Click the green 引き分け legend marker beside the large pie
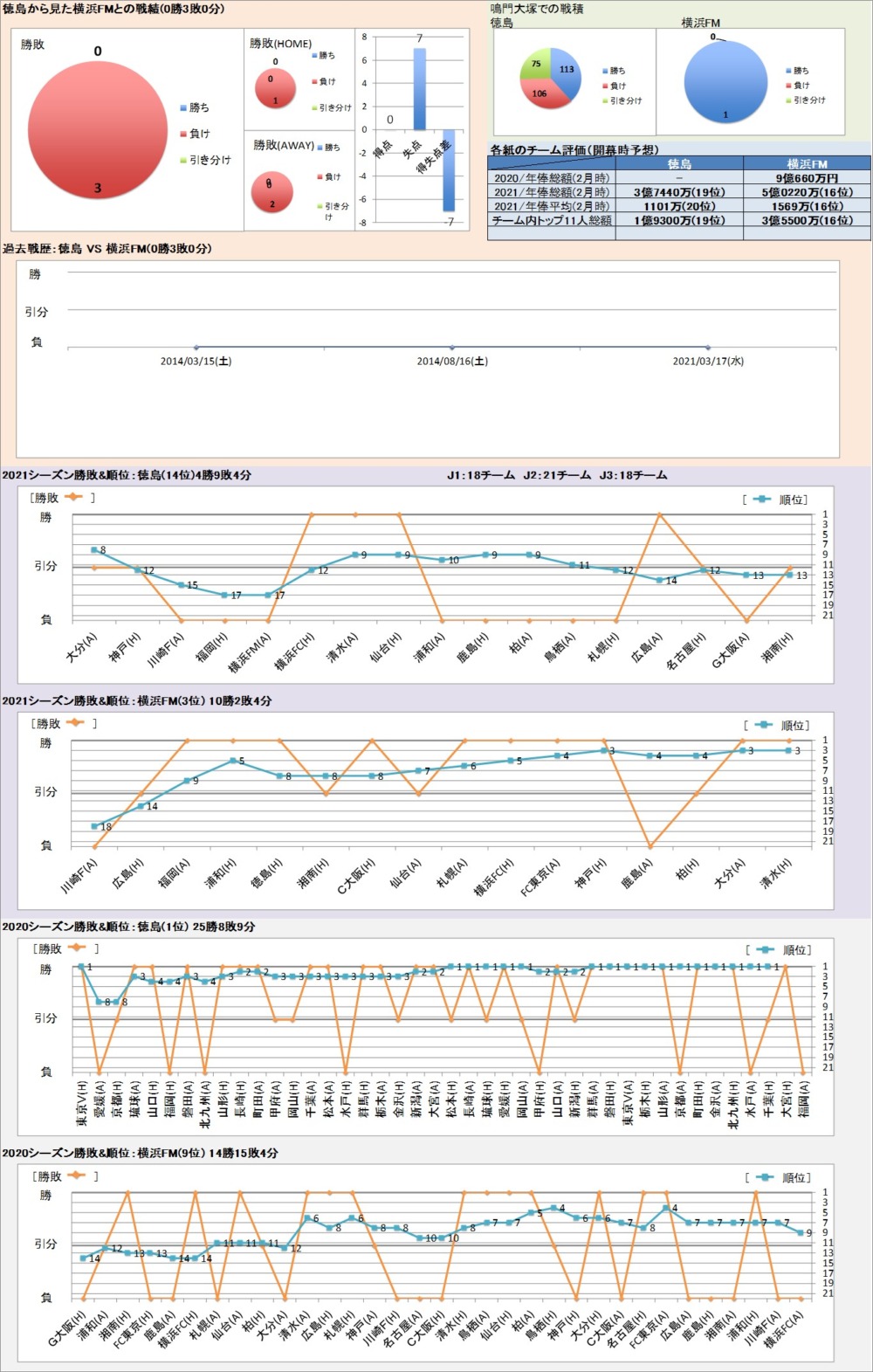This screenshot has width=873, height=1372. coord(183,161)
